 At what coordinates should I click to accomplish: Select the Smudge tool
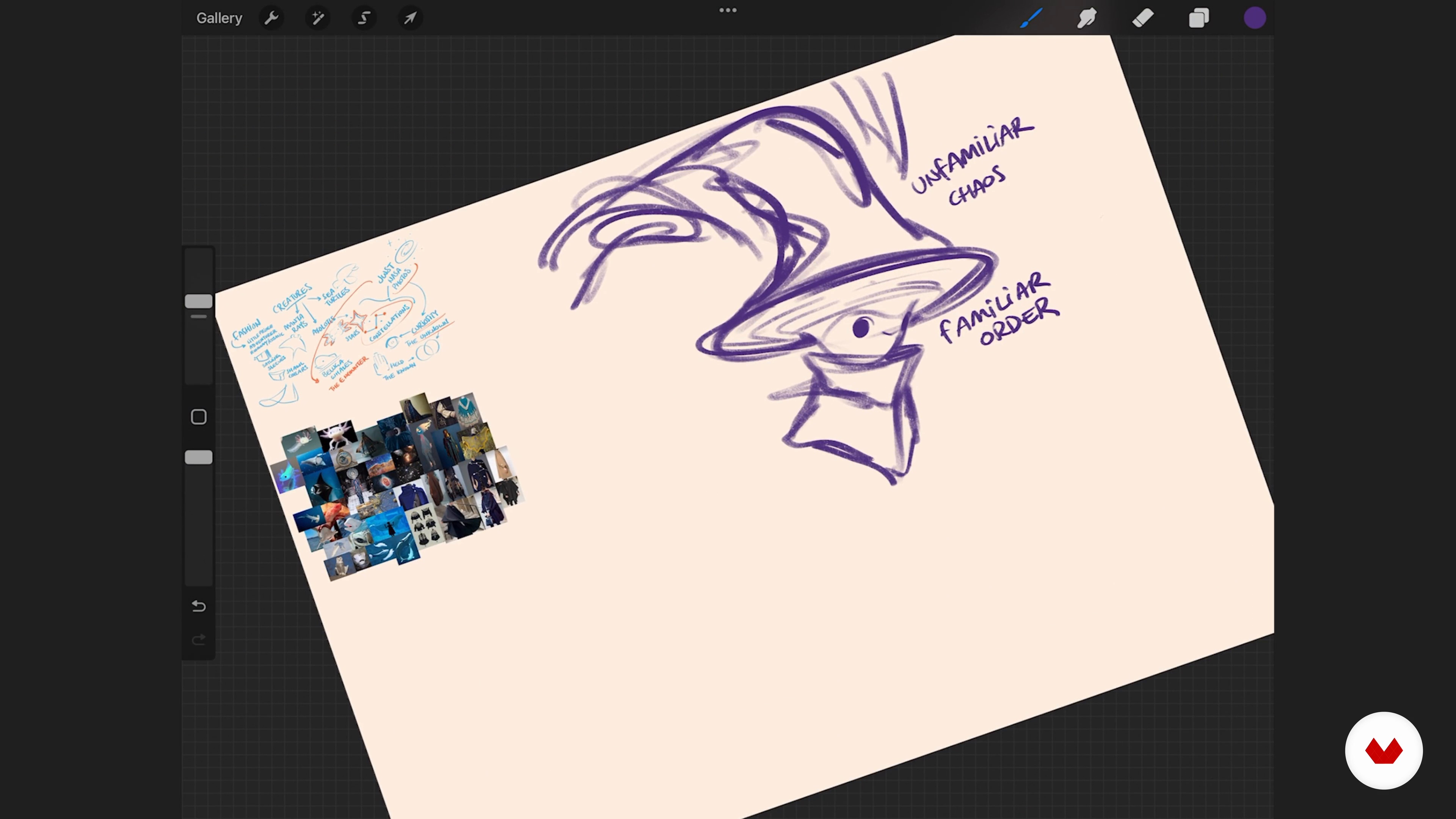1086,18
